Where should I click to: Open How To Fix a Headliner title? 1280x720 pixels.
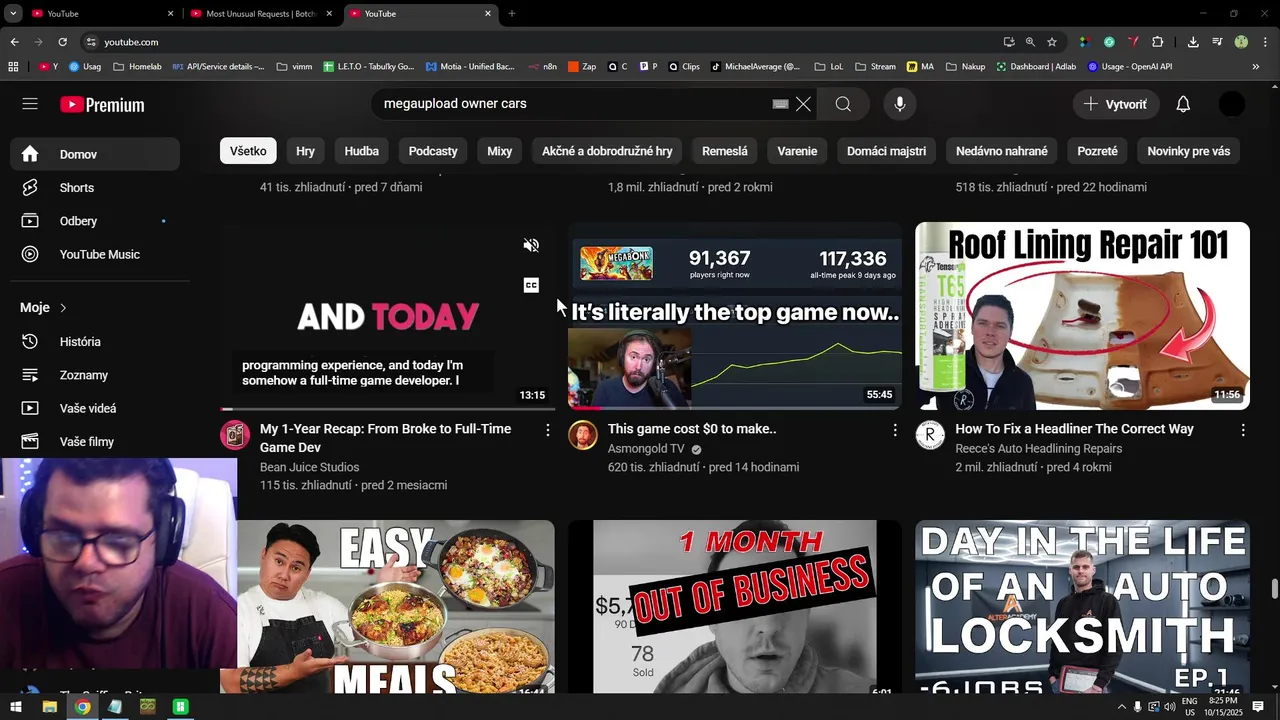(1074, 429)
